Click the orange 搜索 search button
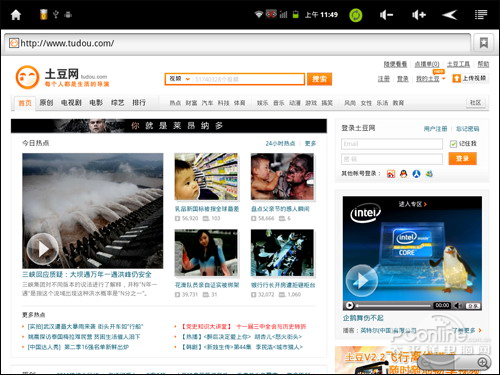The image size is (500, 375). (x=319, y=79)
